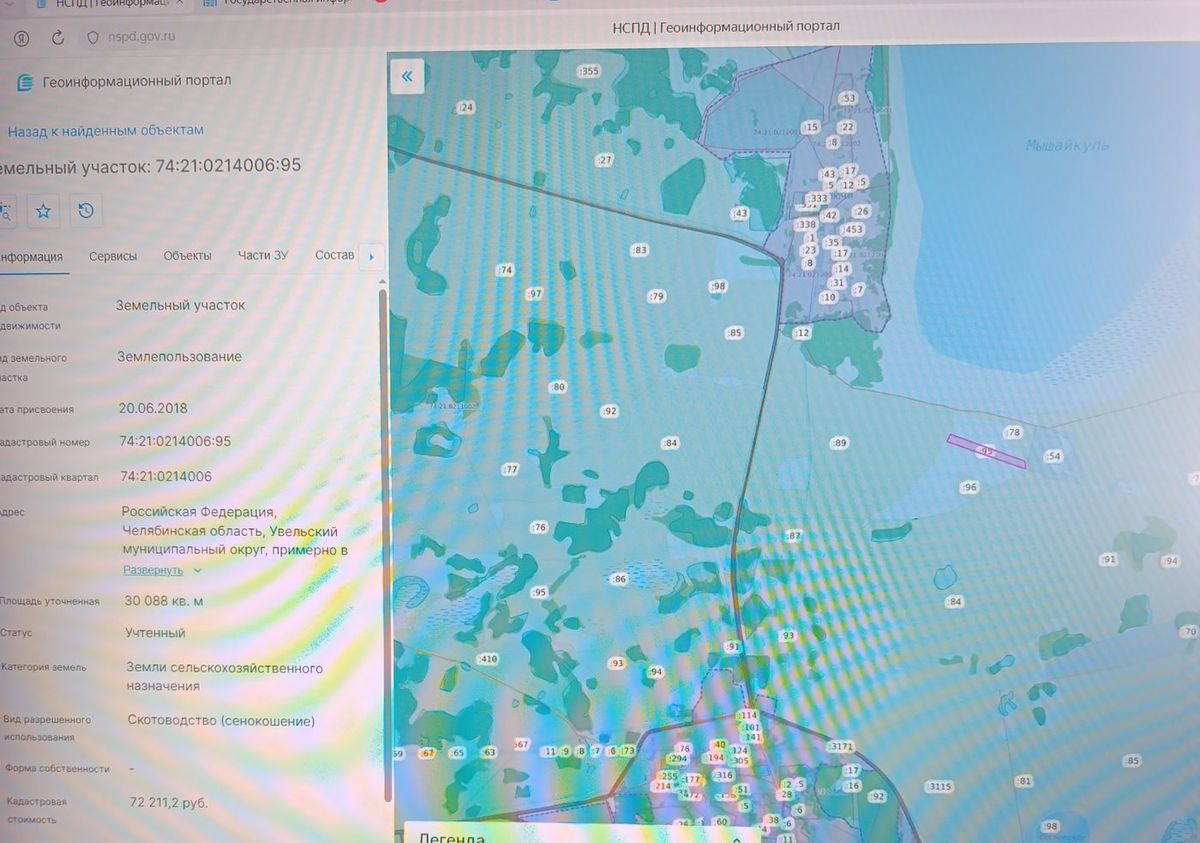Click the cadastral cost 72 211,2 руб.
The height and width of the screenshot is (843, 1200).
pos(168,803)
